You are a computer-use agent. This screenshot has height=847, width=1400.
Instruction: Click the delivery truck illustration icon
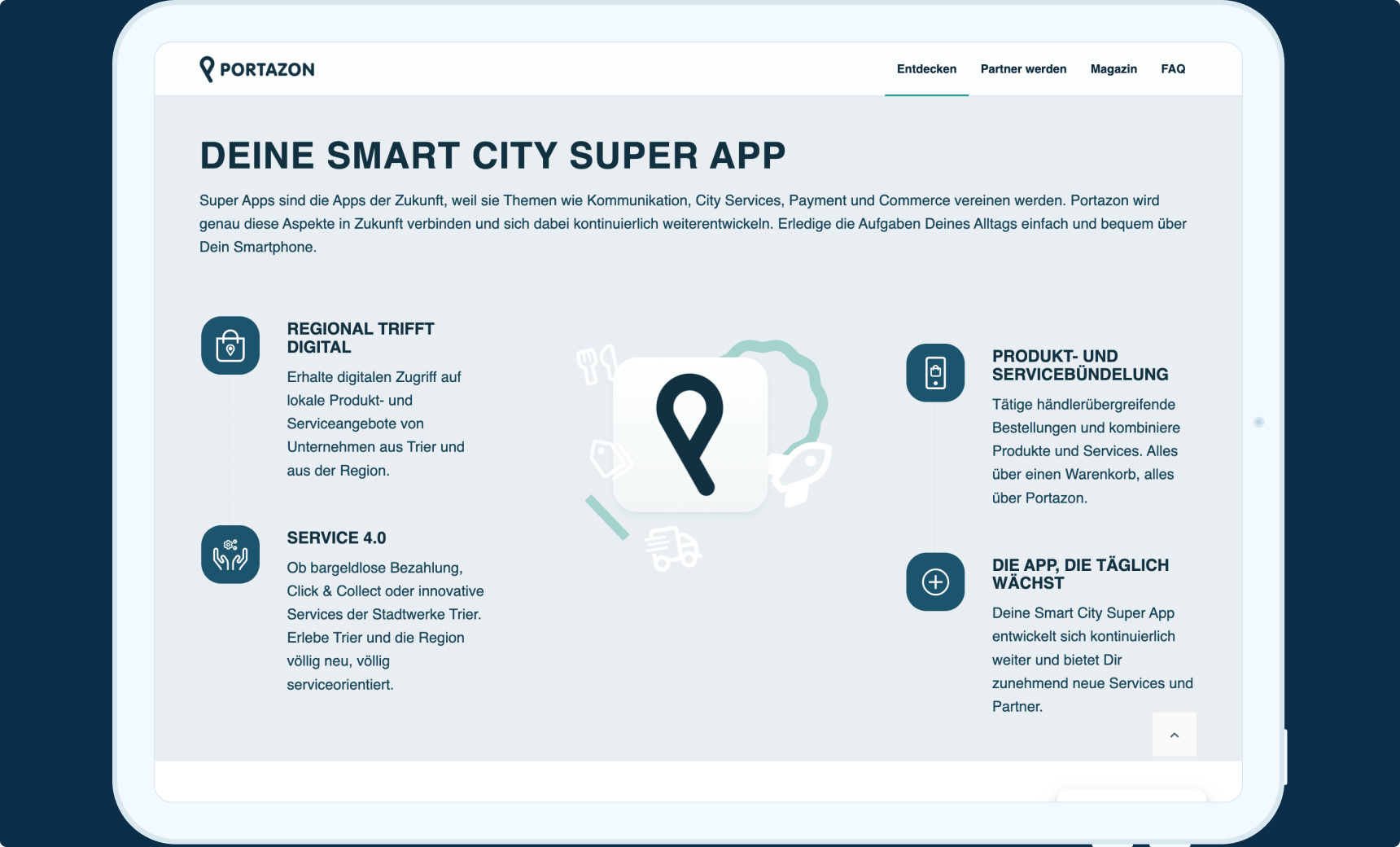672,548
